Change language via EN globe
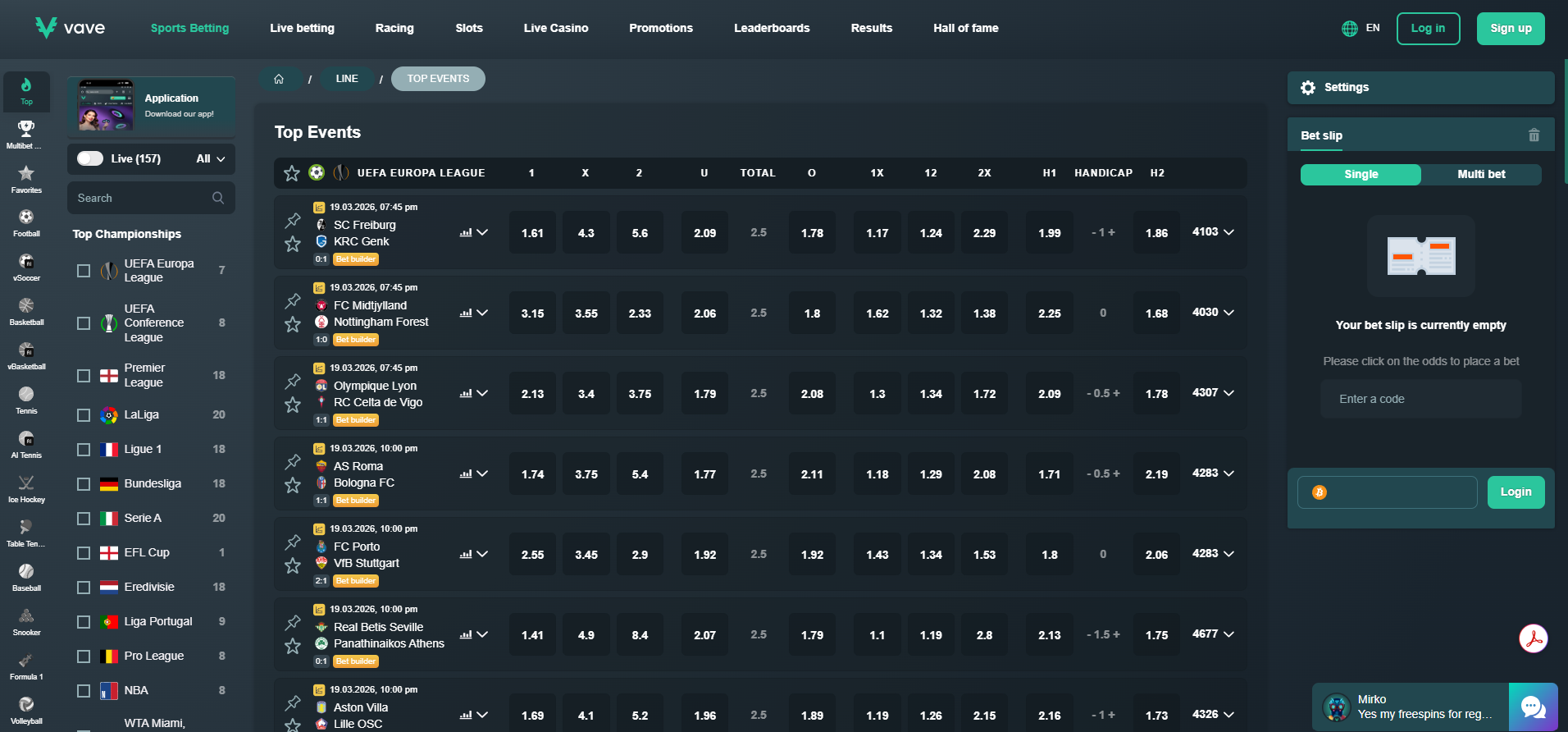The image size is (1568, 732). coord(1361,28)
